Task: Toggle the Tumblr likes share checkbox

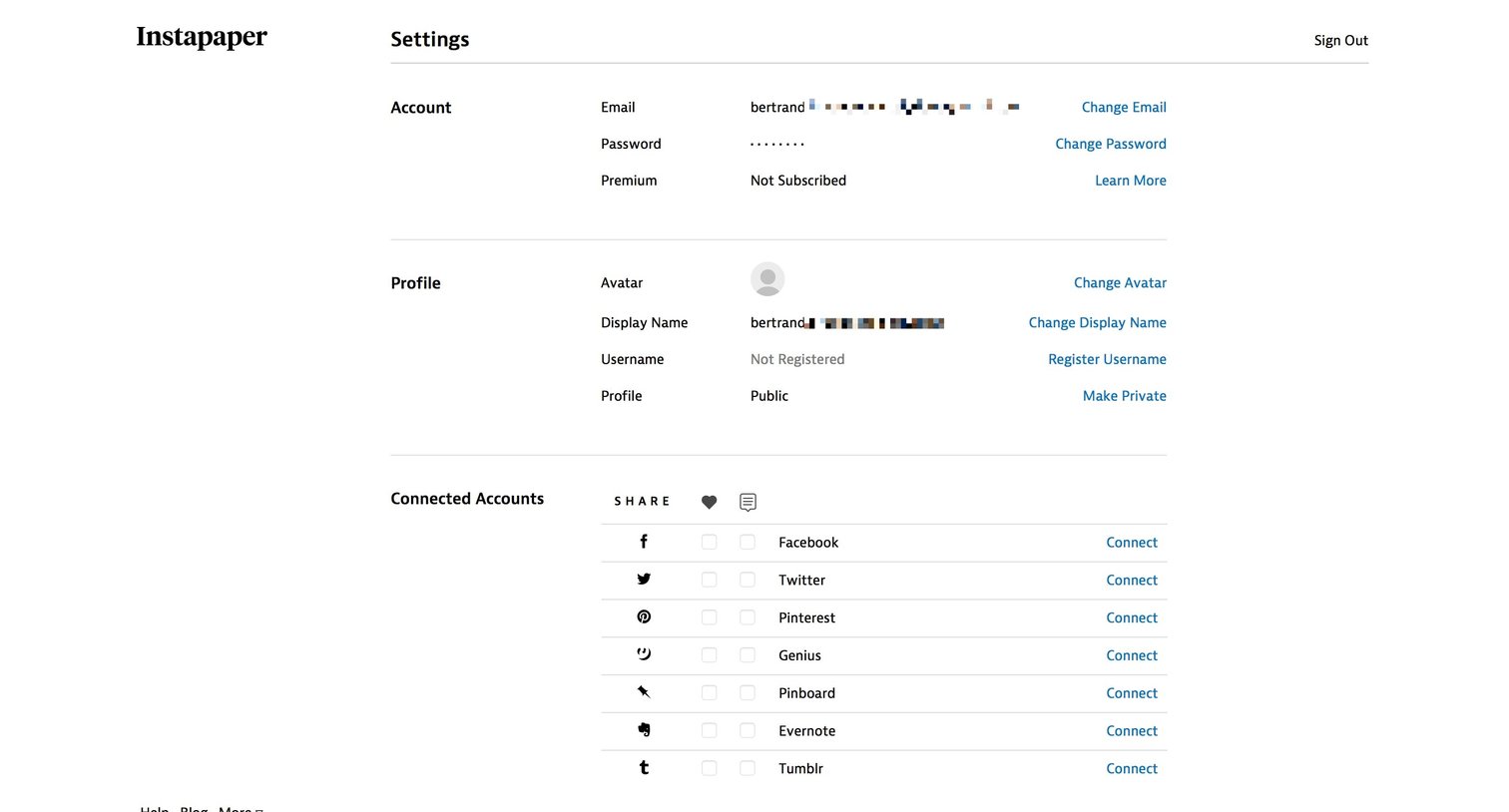Action: [x=709, y=768]
